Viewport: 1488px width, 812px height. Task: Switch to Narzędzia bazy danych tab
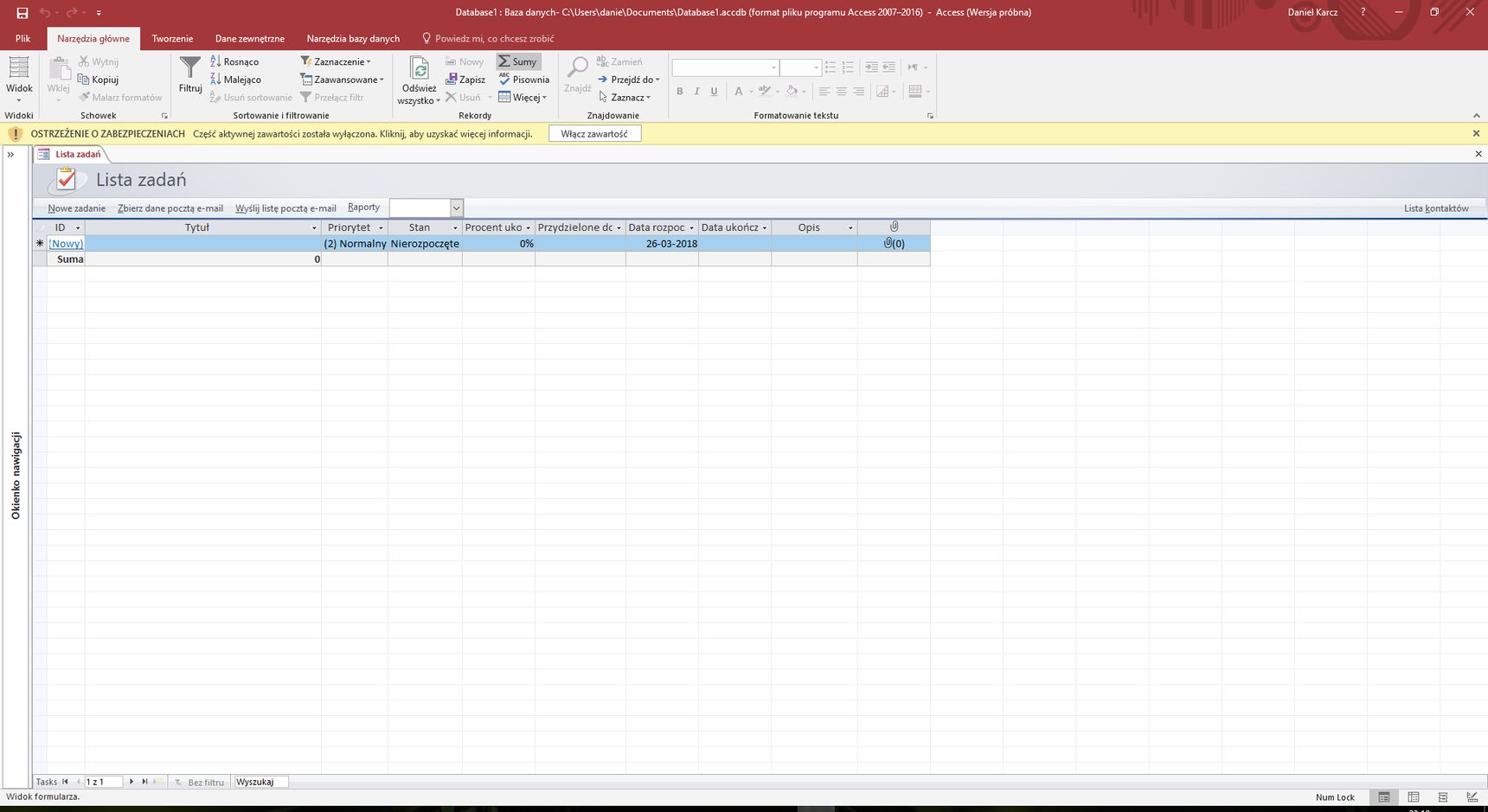pyautogui.click(x=353, y=39)
